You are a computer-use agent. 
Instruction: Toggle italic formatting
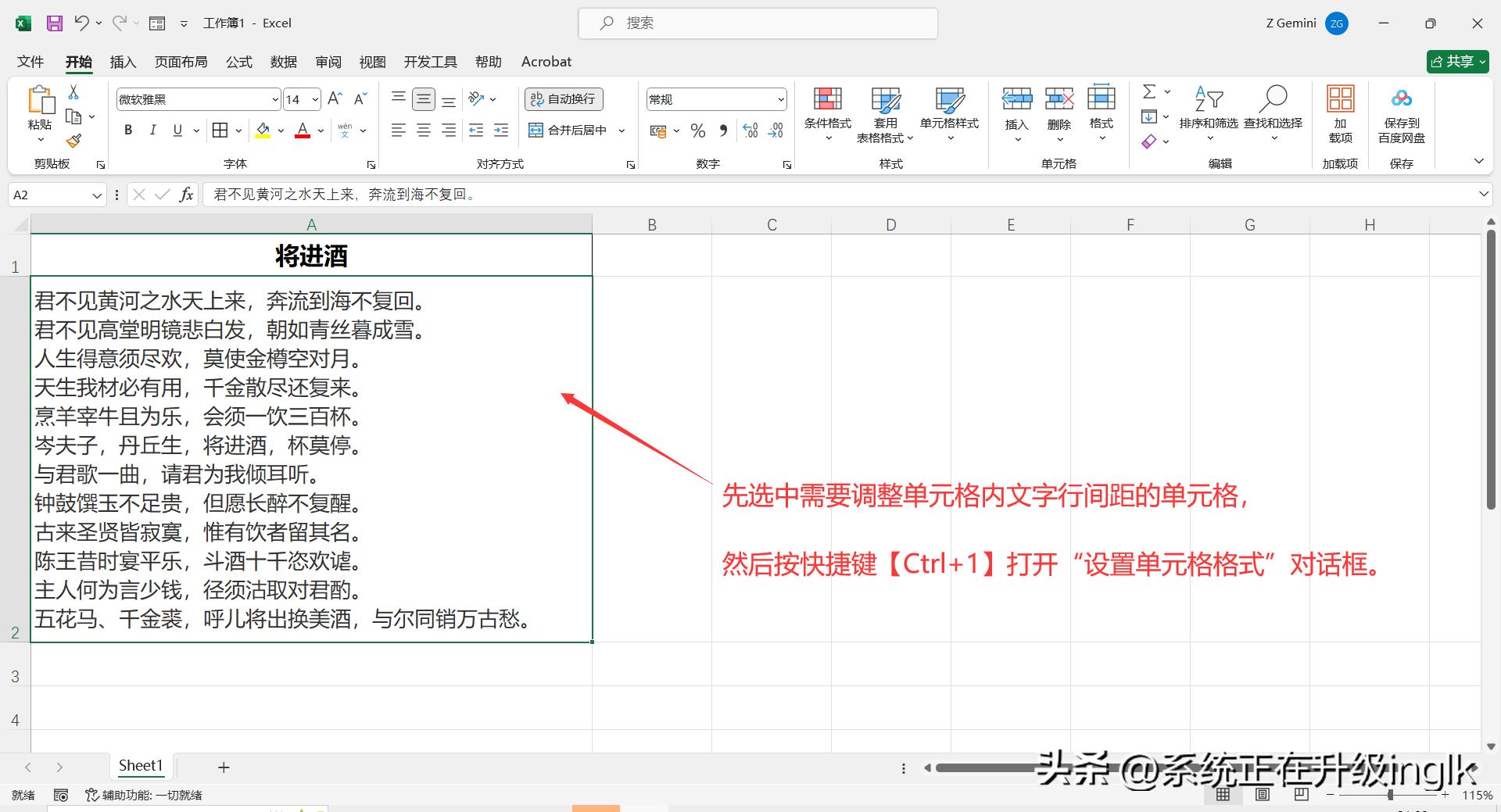[153, 131]
